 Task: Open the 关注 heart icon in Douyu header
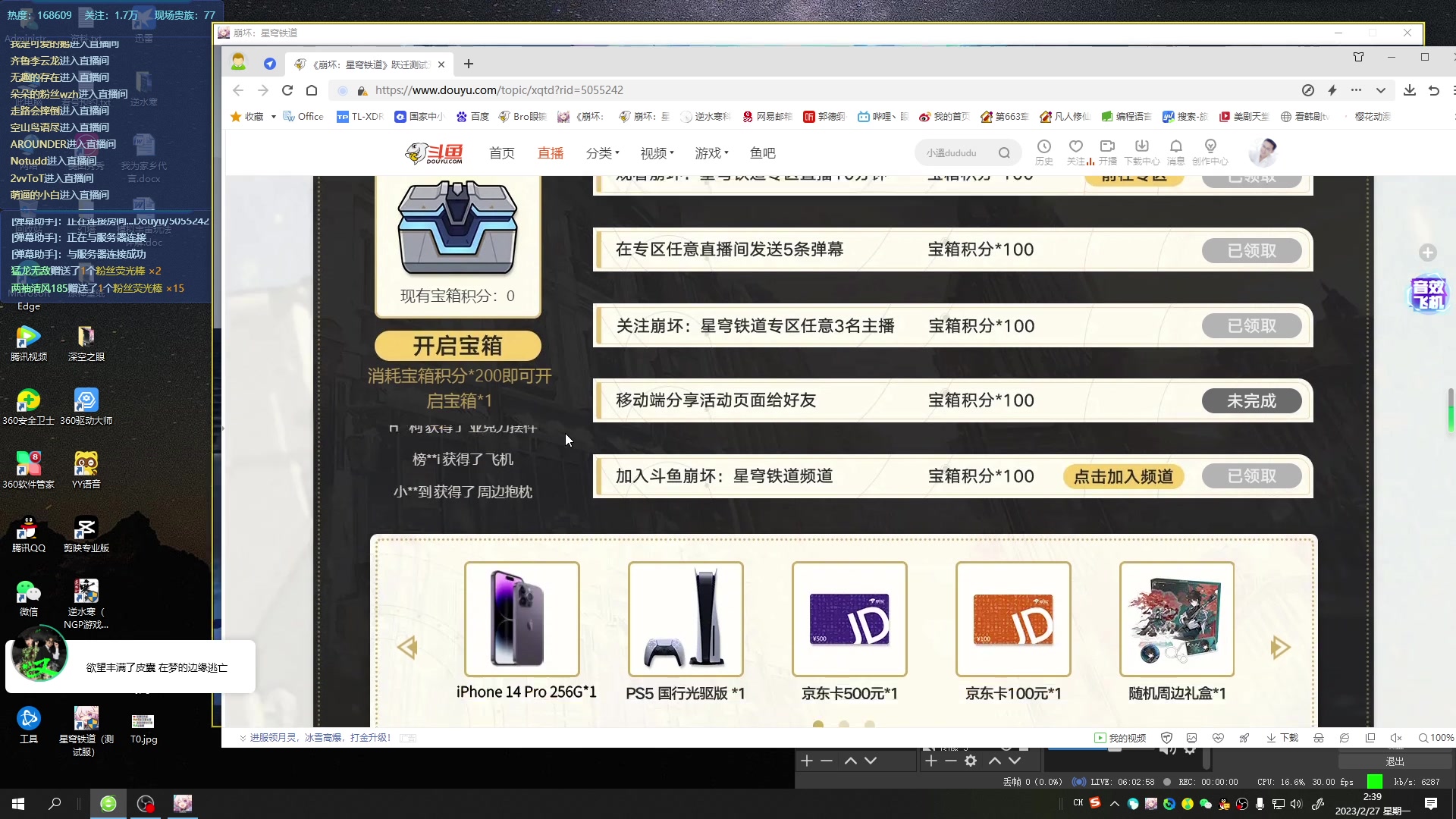pyautogui.click(x=1076, y=152)
